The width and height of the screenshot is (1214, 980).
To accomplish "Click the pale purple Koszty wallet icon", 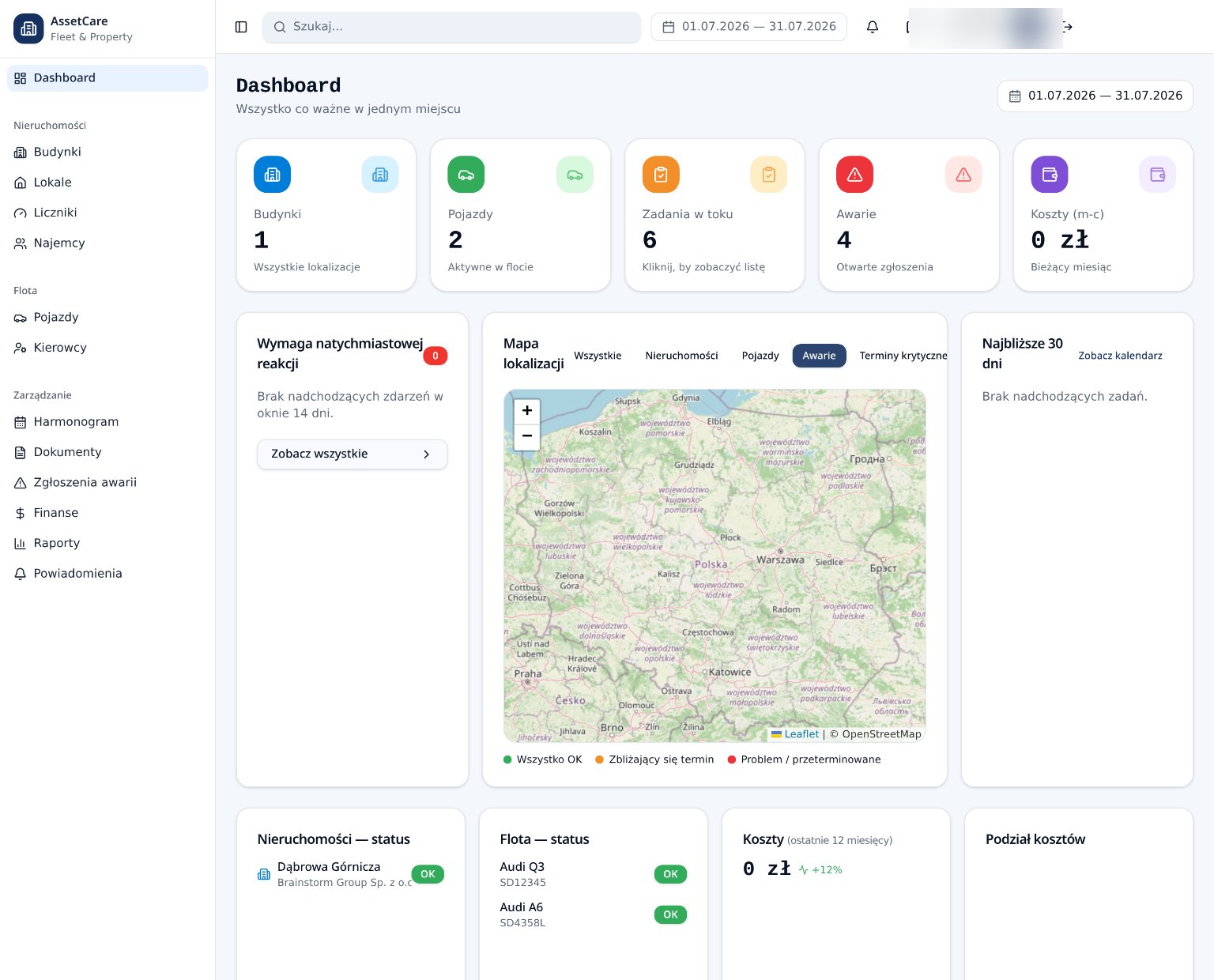I will [1158, 174].
